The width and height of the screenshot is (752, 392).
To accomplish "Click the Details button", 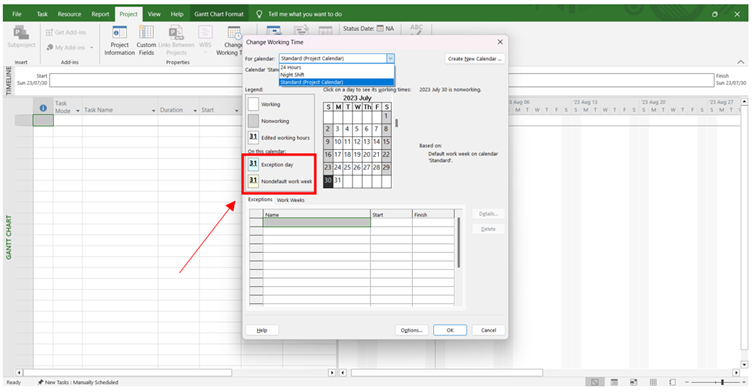I will (488, 214).
